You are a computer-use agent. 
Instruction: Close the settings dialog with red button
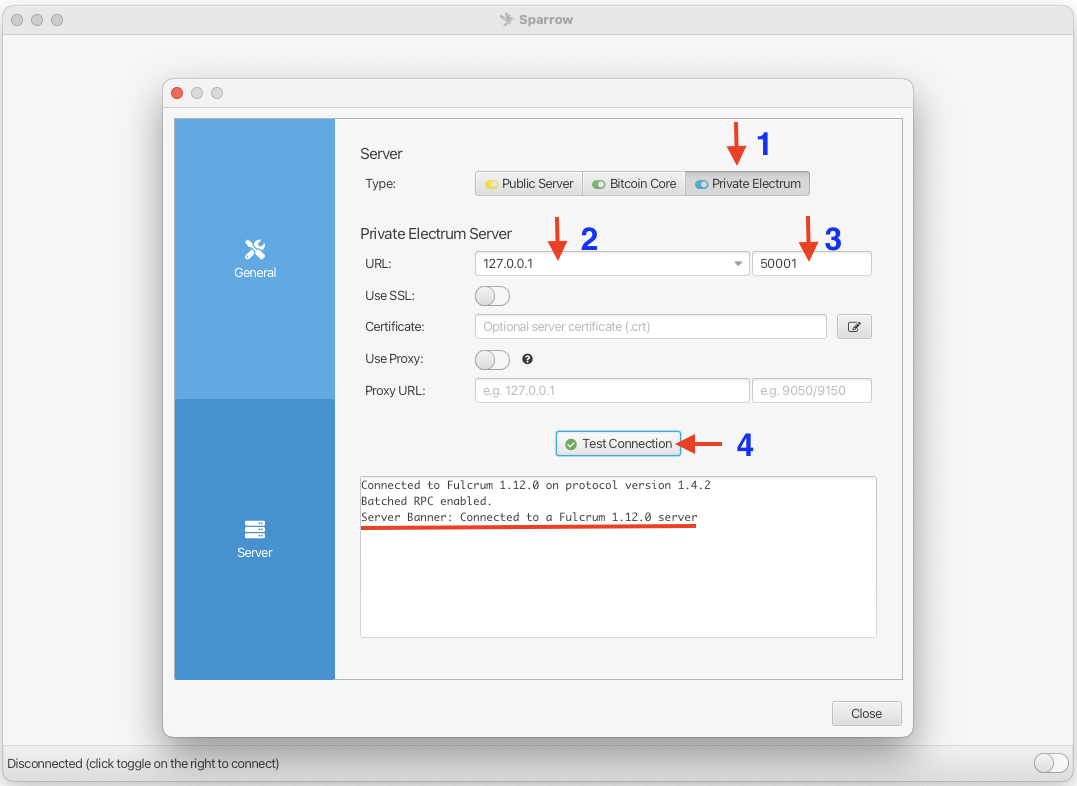click(177, 93)
